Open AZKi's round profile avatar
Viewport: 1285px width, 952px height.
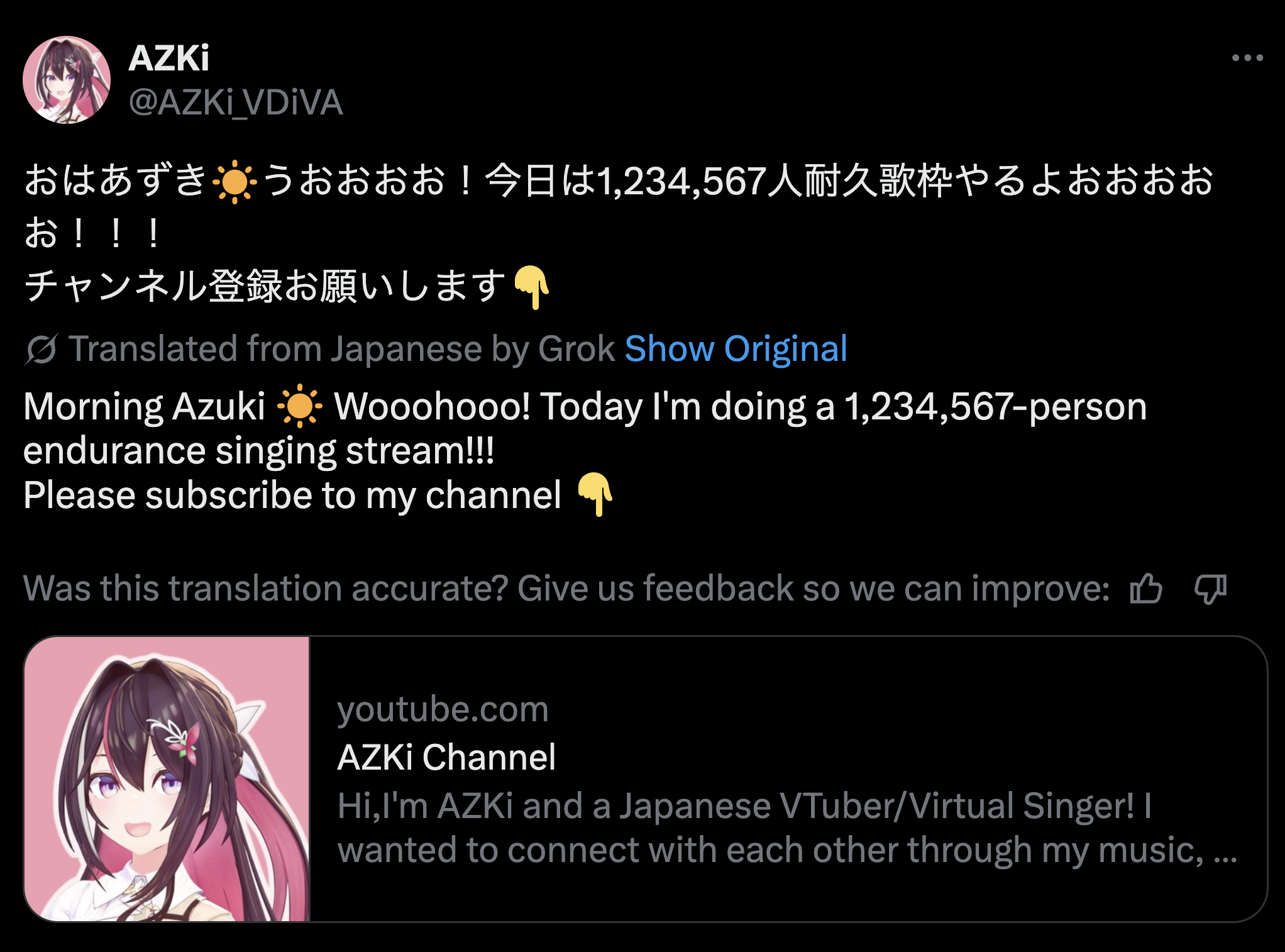pos(67,80)
